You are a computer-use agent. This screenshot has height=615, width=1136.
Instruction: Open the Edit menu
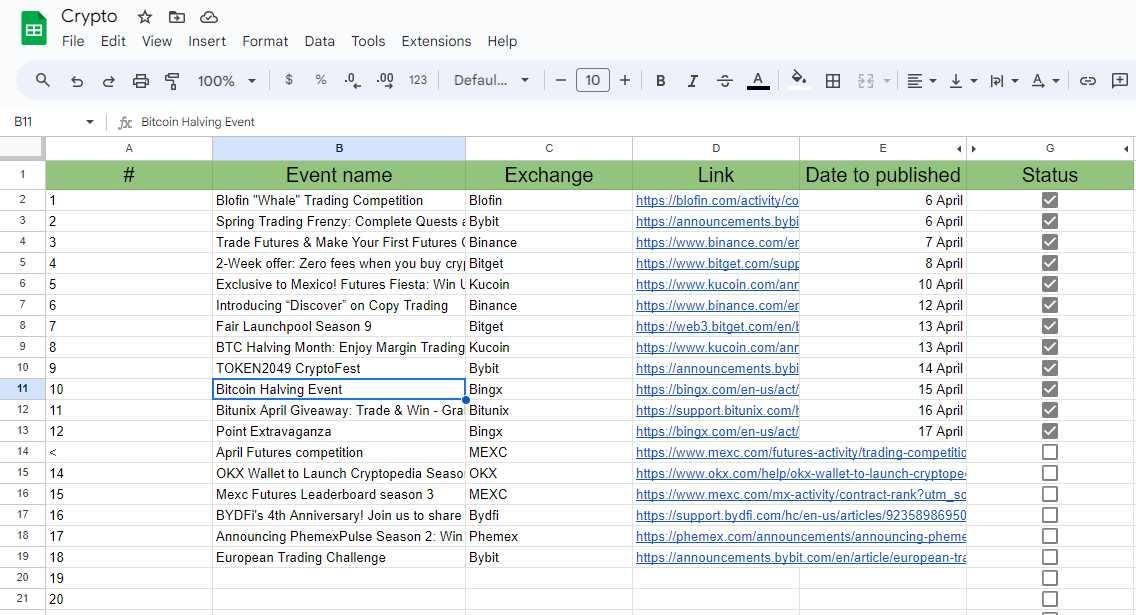[x=113, y=41]
